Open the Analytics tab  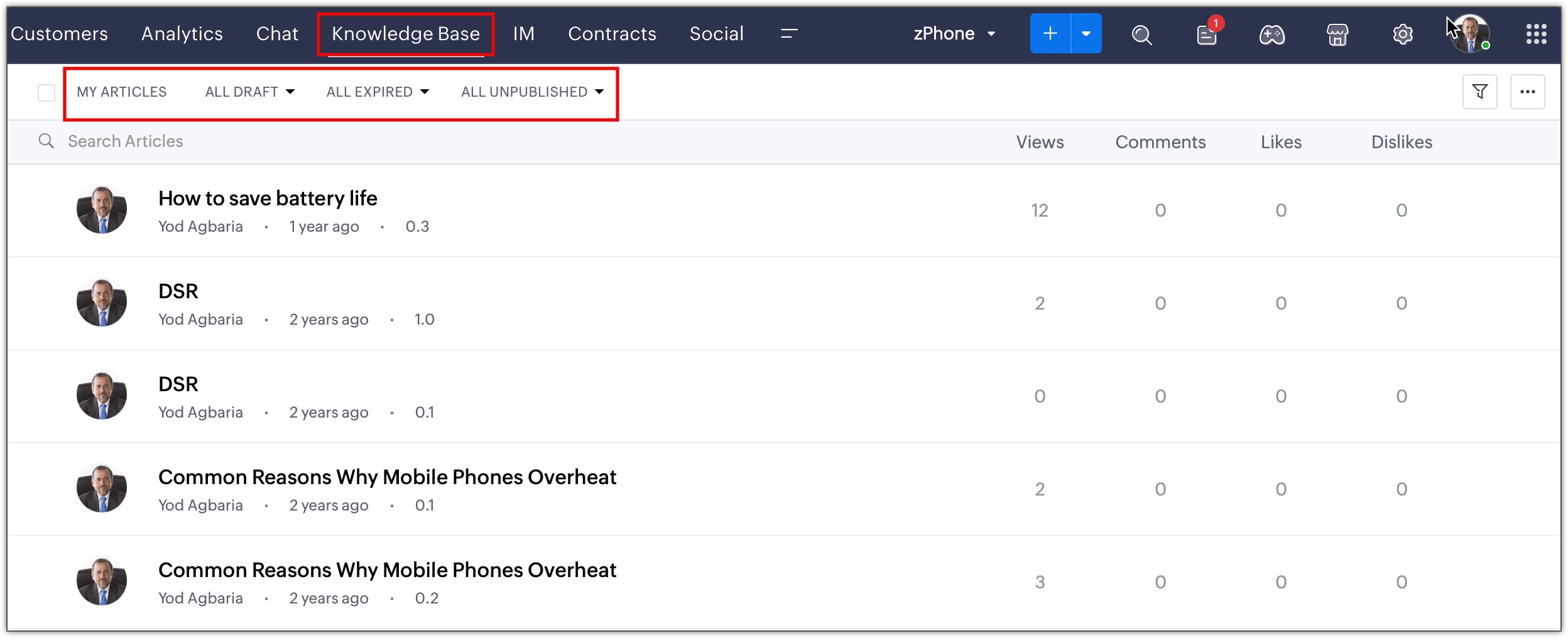pyautogui.click(x=182, y=34)
